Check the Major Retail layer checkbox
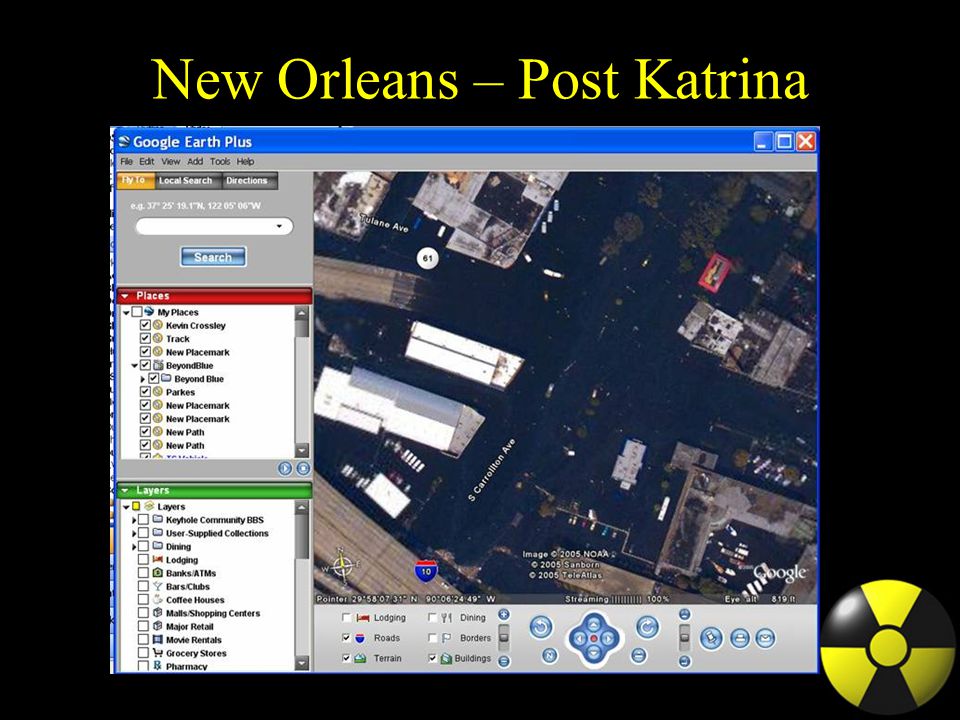The height and width of the screenshot is (720, 960). click(143, 626)
